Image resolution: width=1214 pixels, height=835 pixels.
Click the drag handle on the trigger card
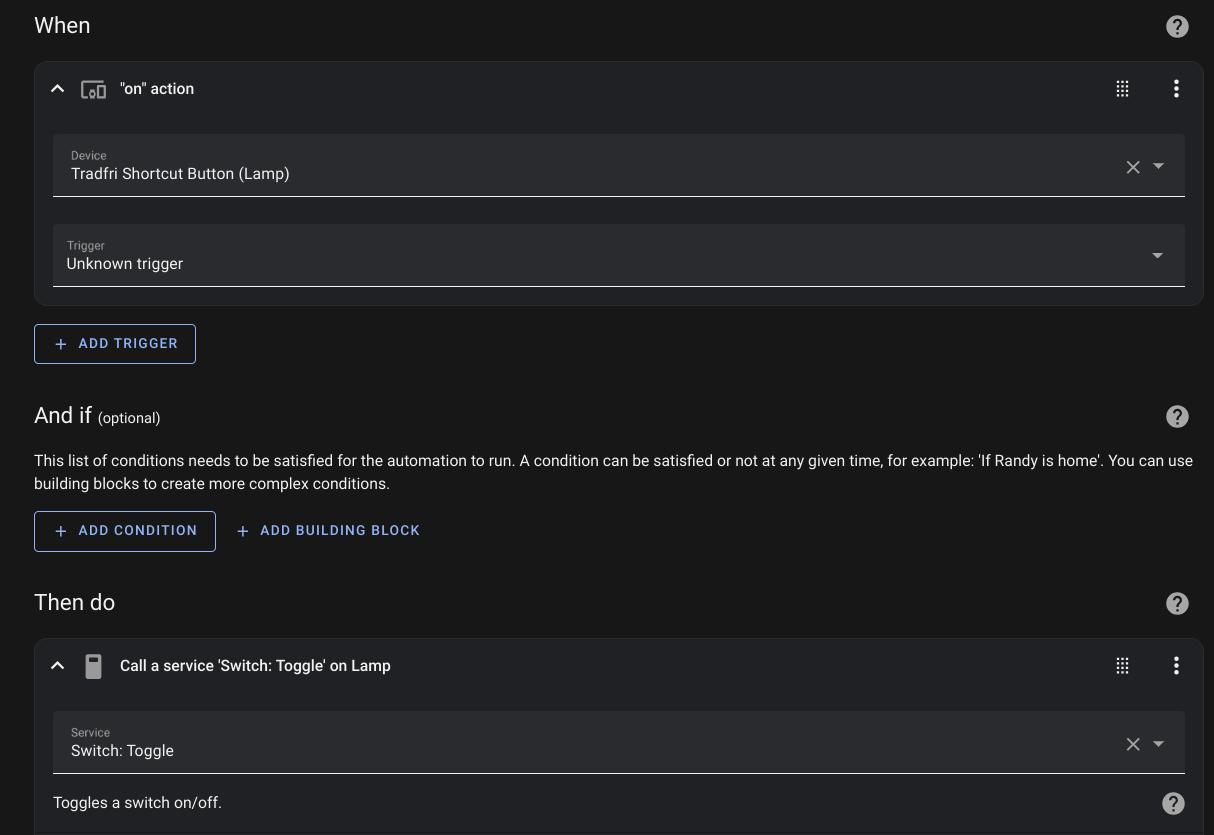tap(1122, 88)
